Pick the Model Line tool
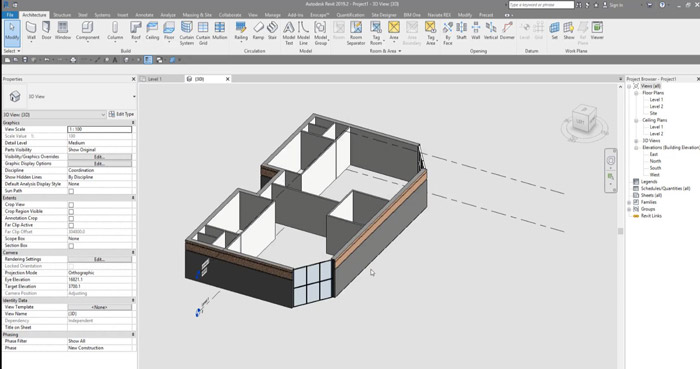The height and width of the screenshot is (369, 700). 304,33
